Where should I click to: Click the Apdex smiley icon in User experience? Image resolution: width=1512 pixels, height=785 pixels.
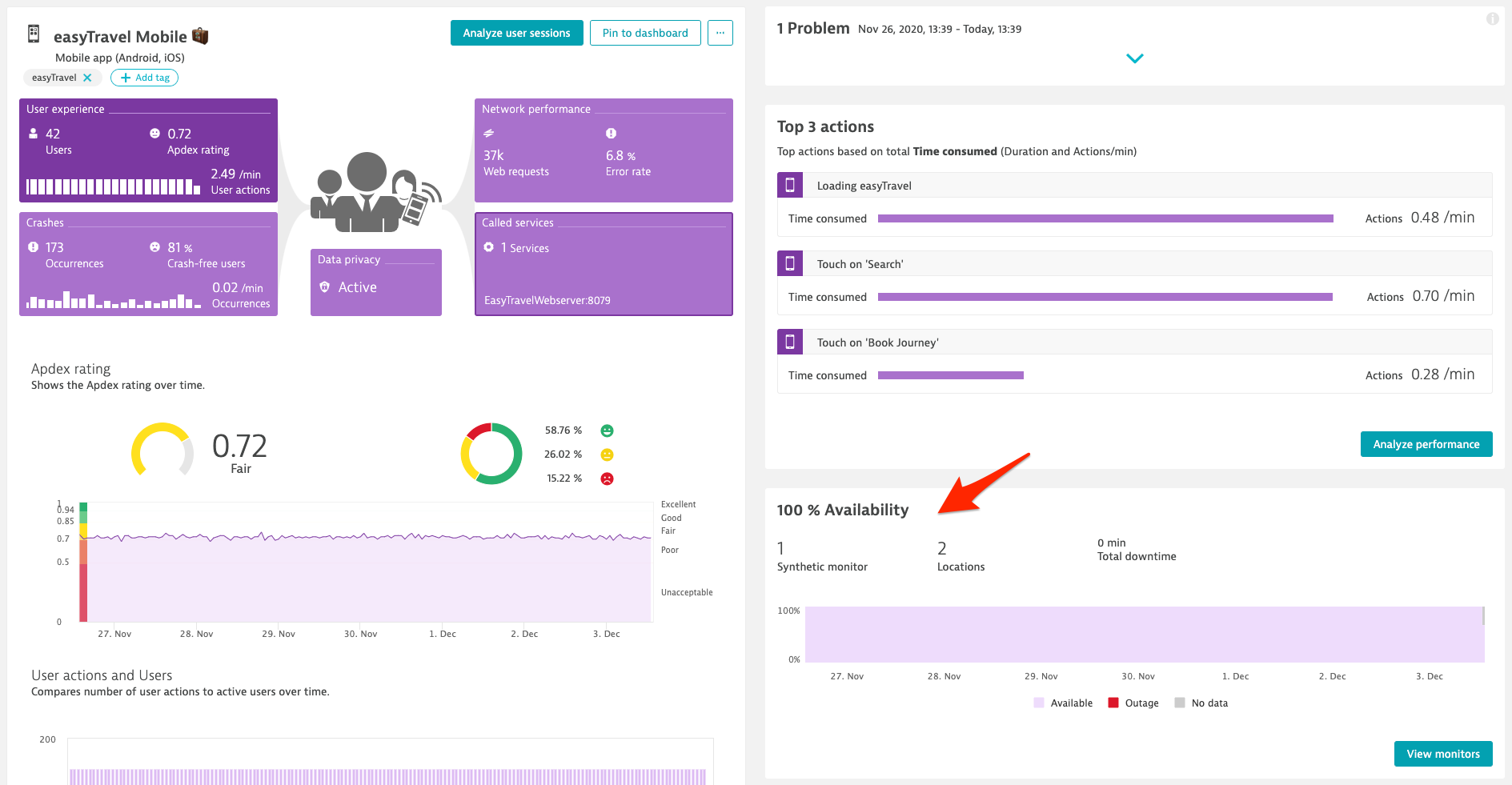coord(154,134)
